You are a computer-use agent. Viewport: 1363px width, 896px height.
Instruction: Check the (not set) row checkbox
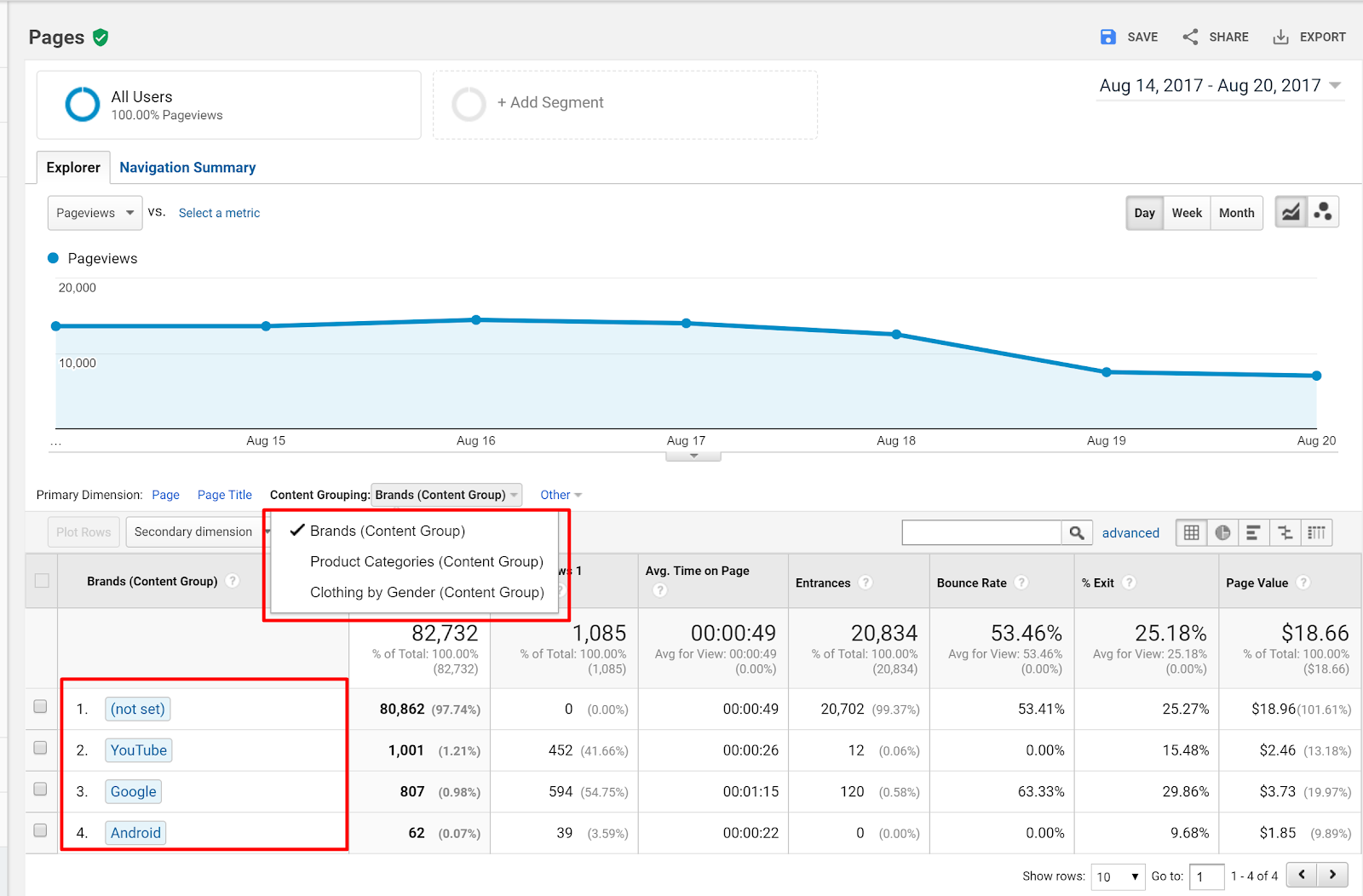40,706
